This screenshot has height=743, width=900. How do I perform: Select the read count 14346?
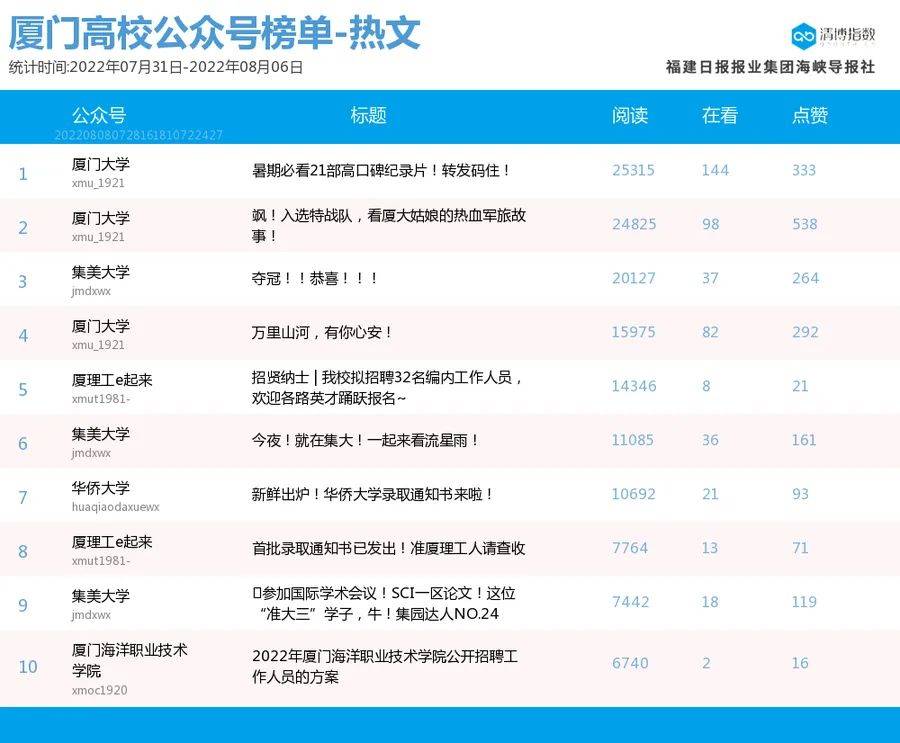tap(634, 386)
